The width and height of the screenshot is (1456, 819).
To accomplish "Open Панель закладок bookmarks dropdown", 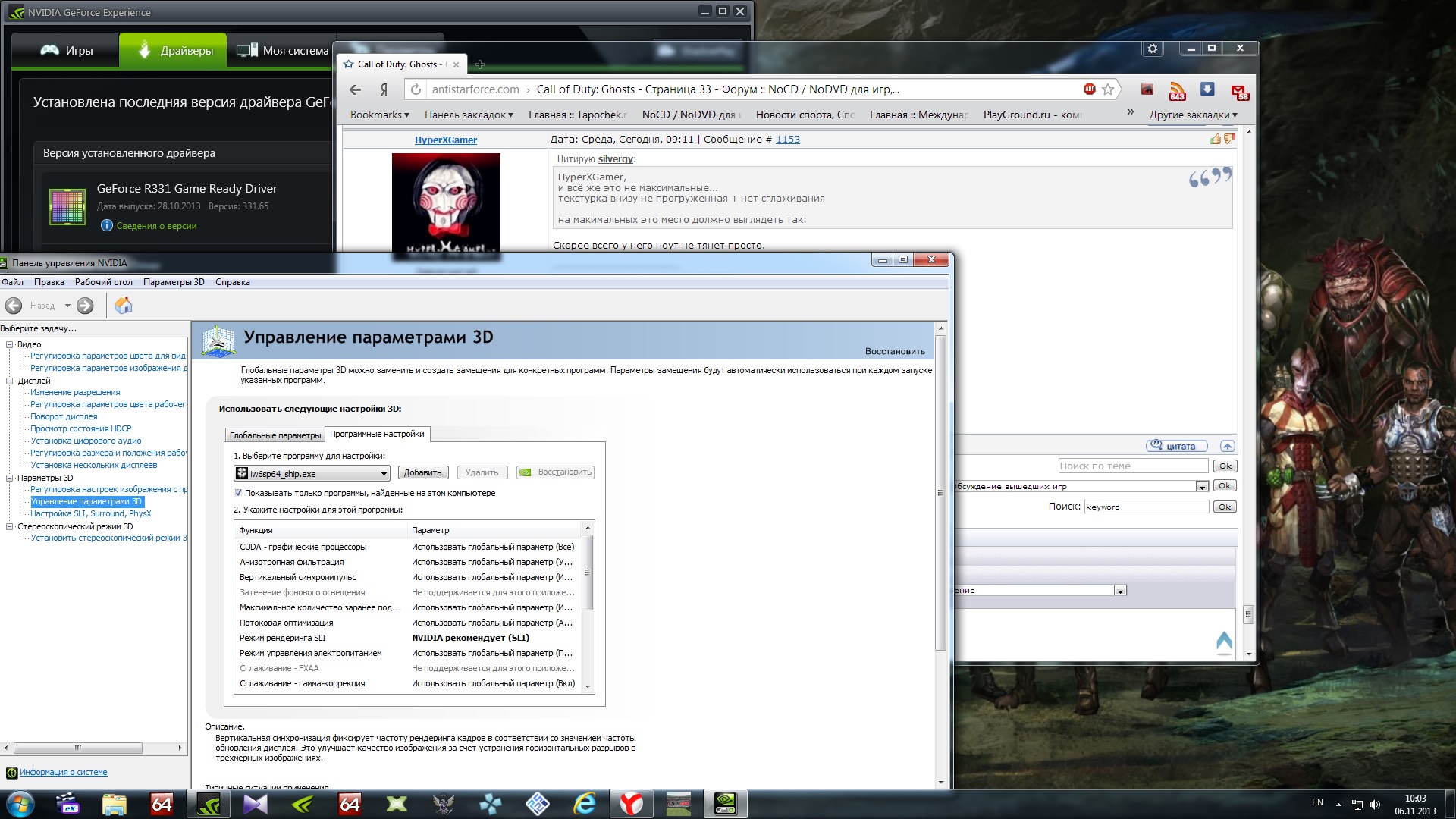I will coord(469,115).
